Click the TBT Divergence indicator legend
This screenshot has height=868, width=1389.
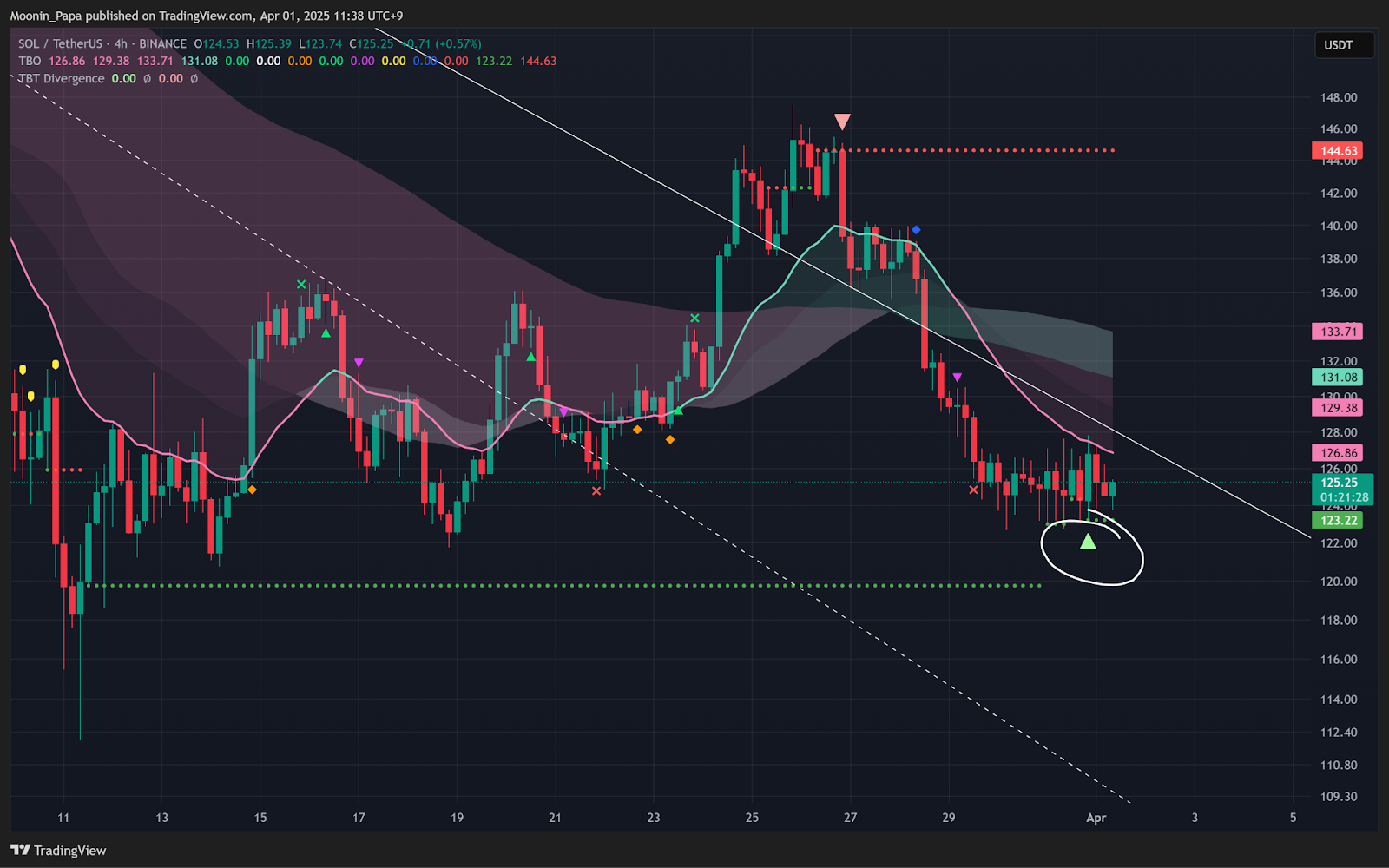(62, 78)
